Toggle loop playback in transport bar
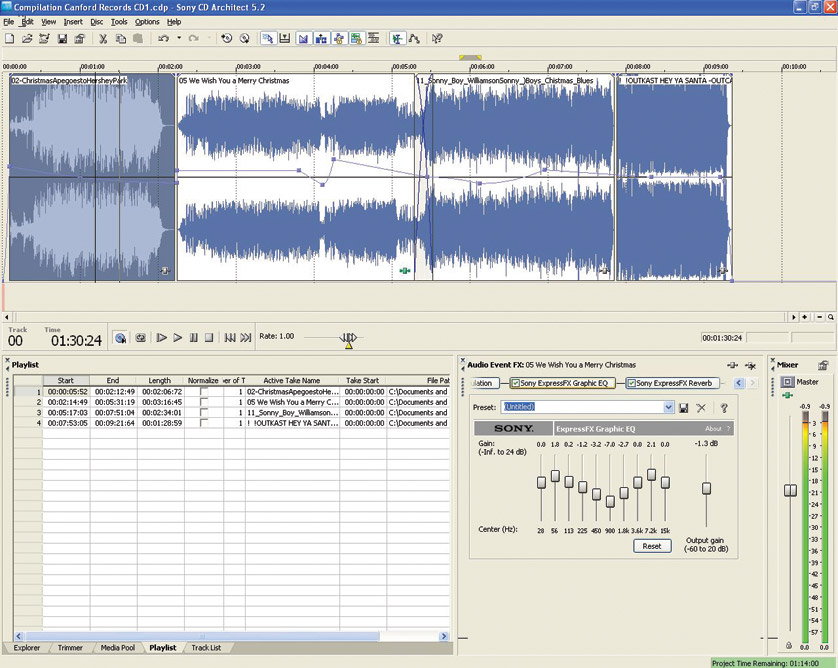The height and width of the screenshot is (668, 838). click(x=141, y=338)
